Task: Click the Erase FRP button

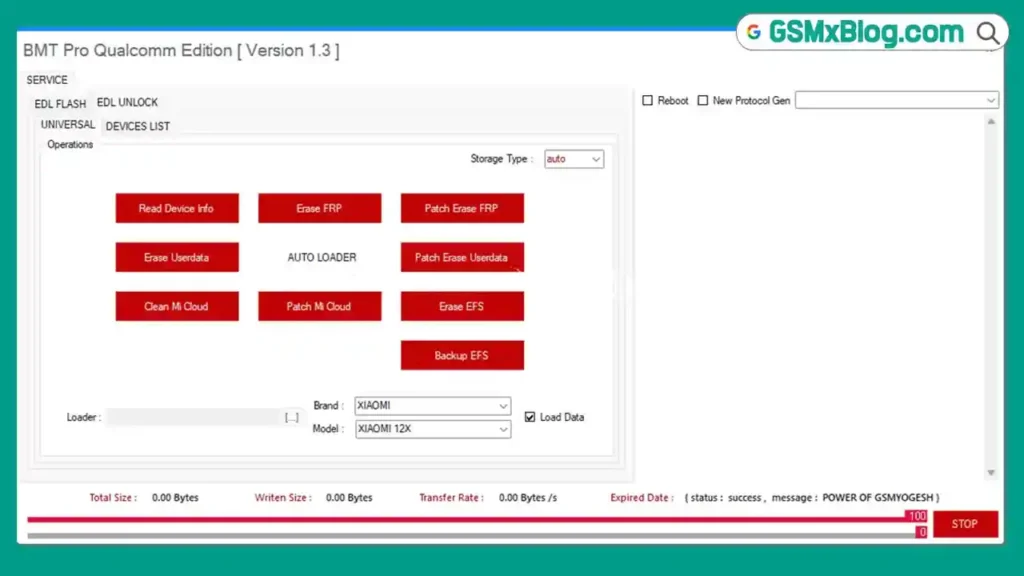Action: click(x=319, y=208)
